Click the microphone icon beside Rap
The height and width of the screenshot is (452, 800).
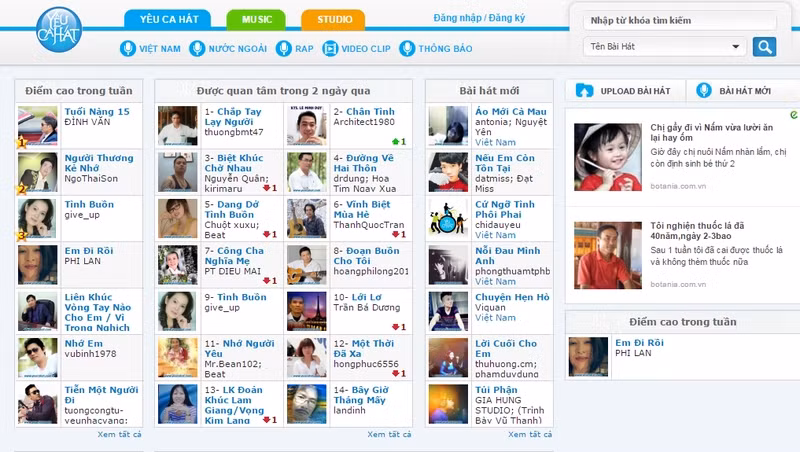coord(284,48)
